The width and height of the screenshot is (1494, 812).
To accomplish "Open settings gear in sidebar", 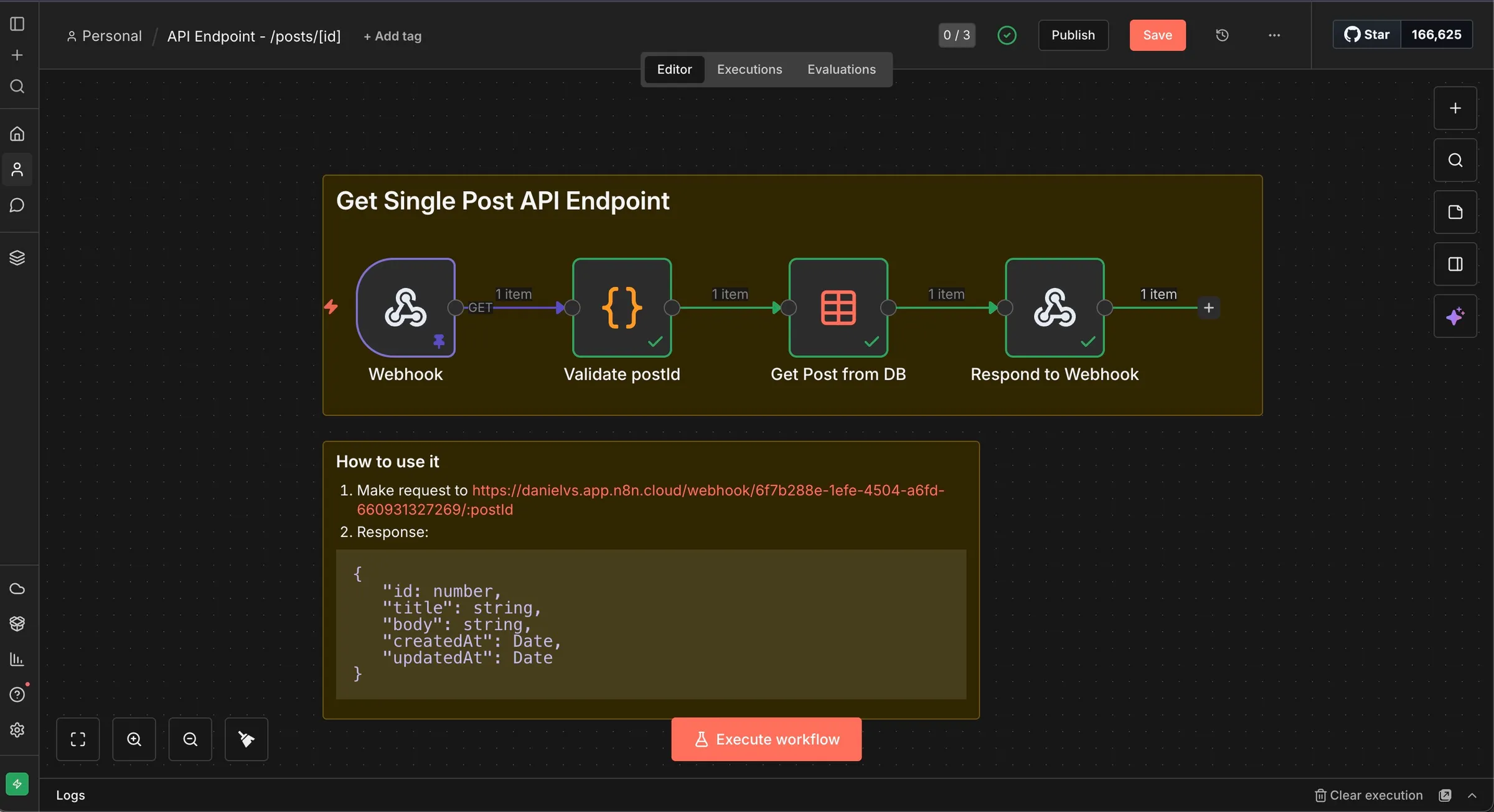I will pyautogui.click(x=17, y=730).
